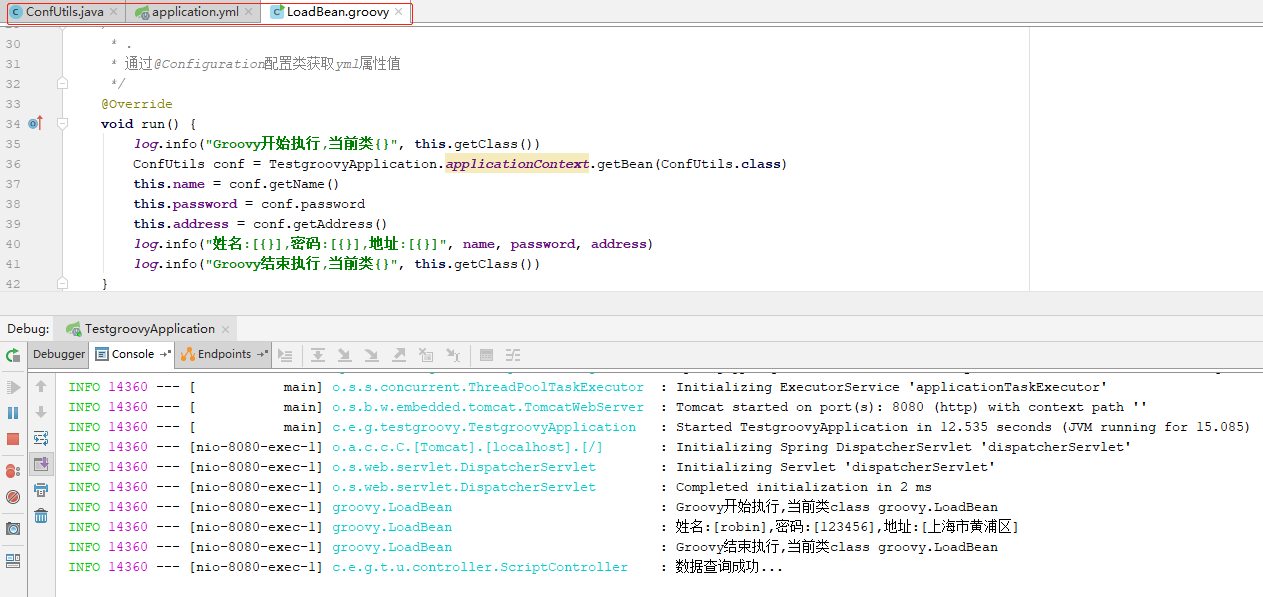Viewport: 1263px width, 597px height.
Task: Click 'Initializing Servlet 'dispatcherServlet'' message
Action: (x=836, y=467)
